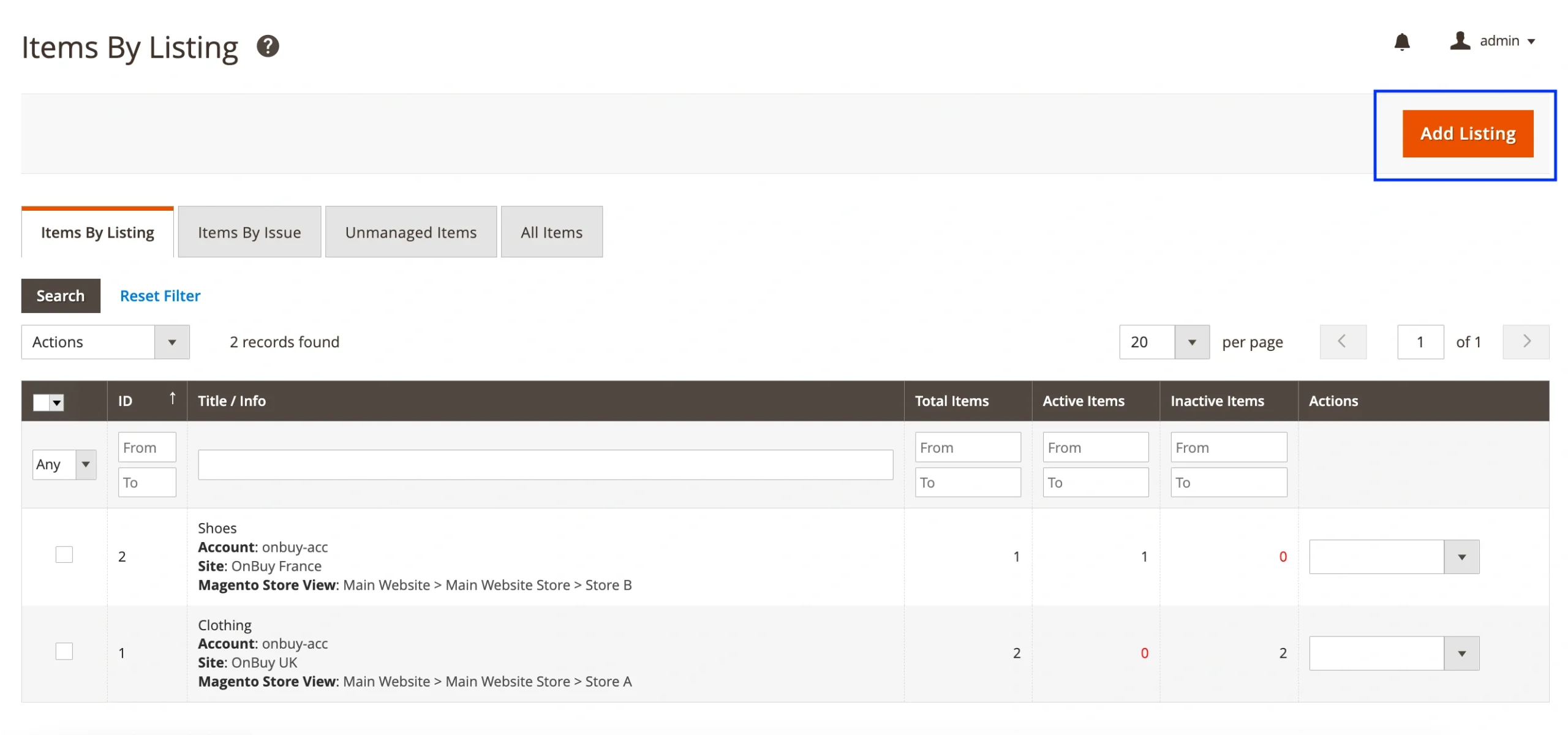
Task: Check the Shoes listing checkbox
Action: click(x=64, y=555)
